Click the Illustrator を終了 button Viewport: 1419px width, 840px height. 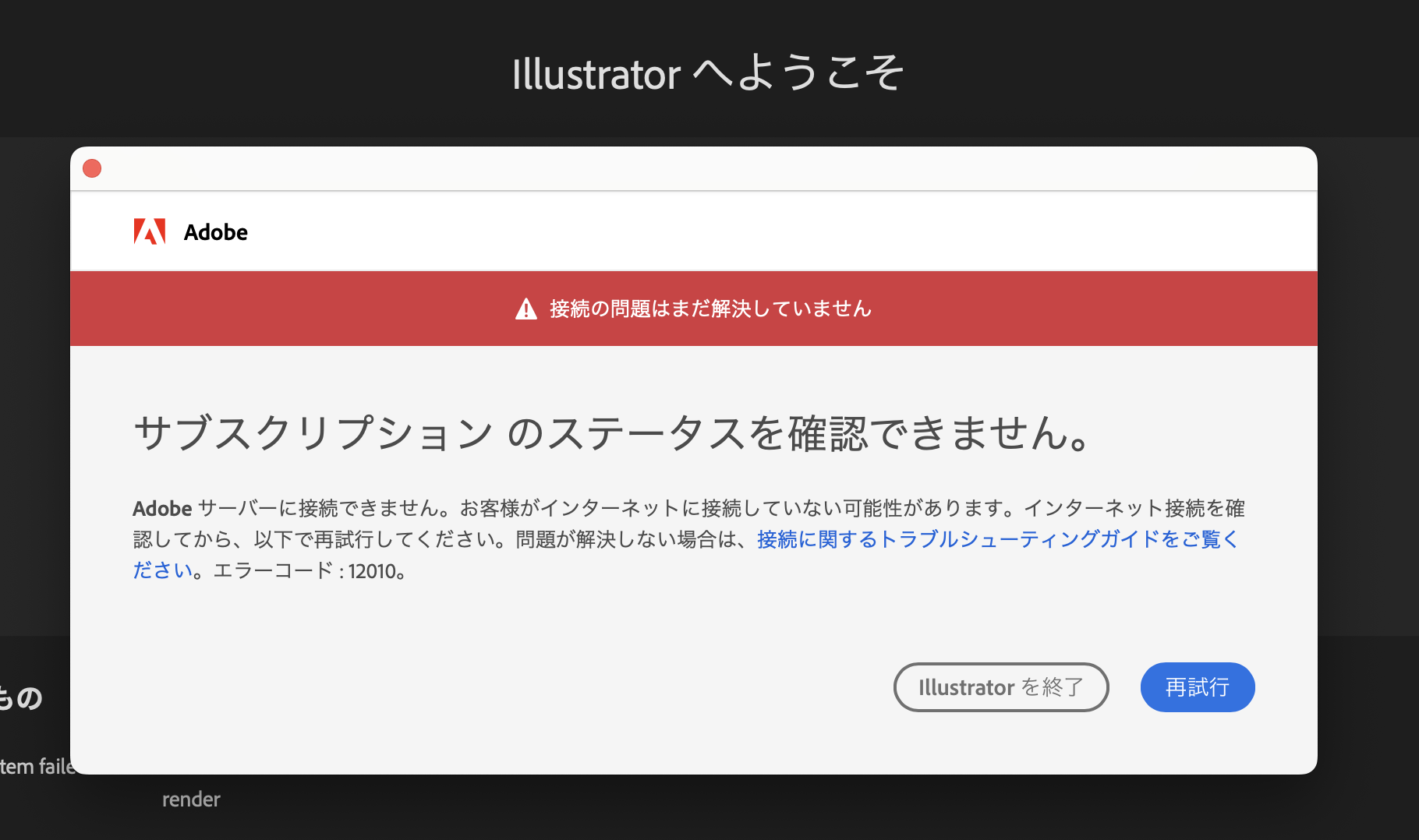pyautogui.click(x=1001, y=686)
